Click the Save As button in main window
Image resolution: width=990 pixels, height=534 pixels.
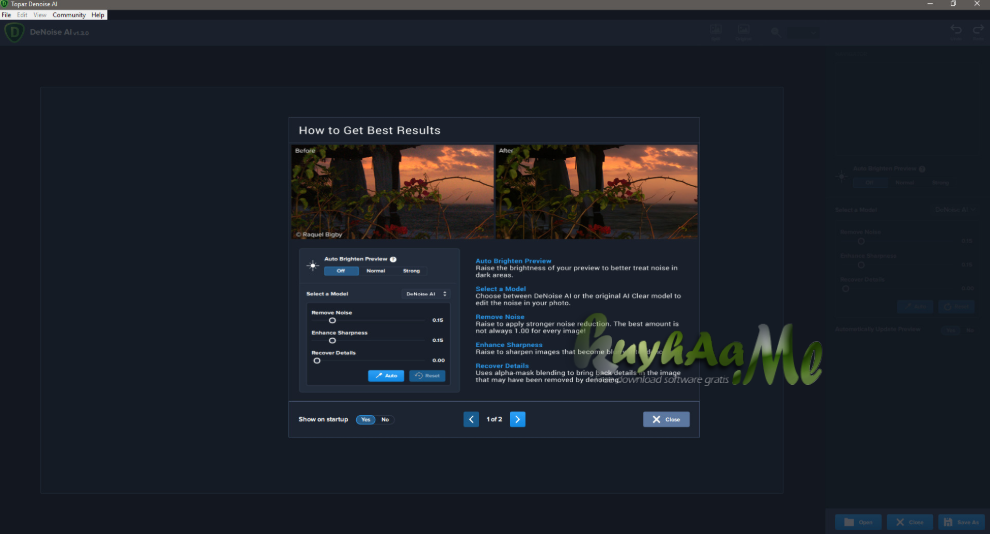point(962,522)
